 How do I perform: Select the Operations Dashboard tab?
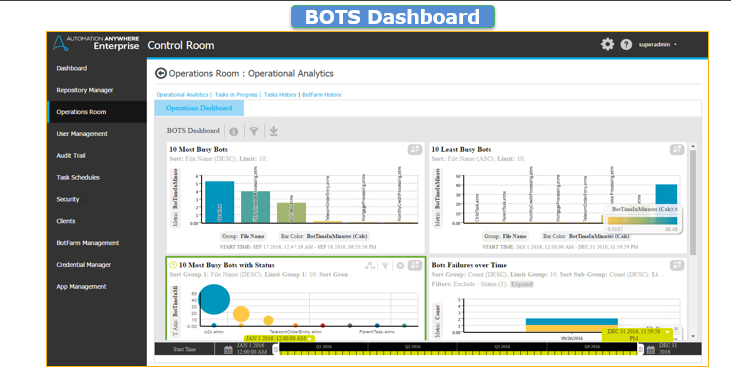[x=199, y=108]
